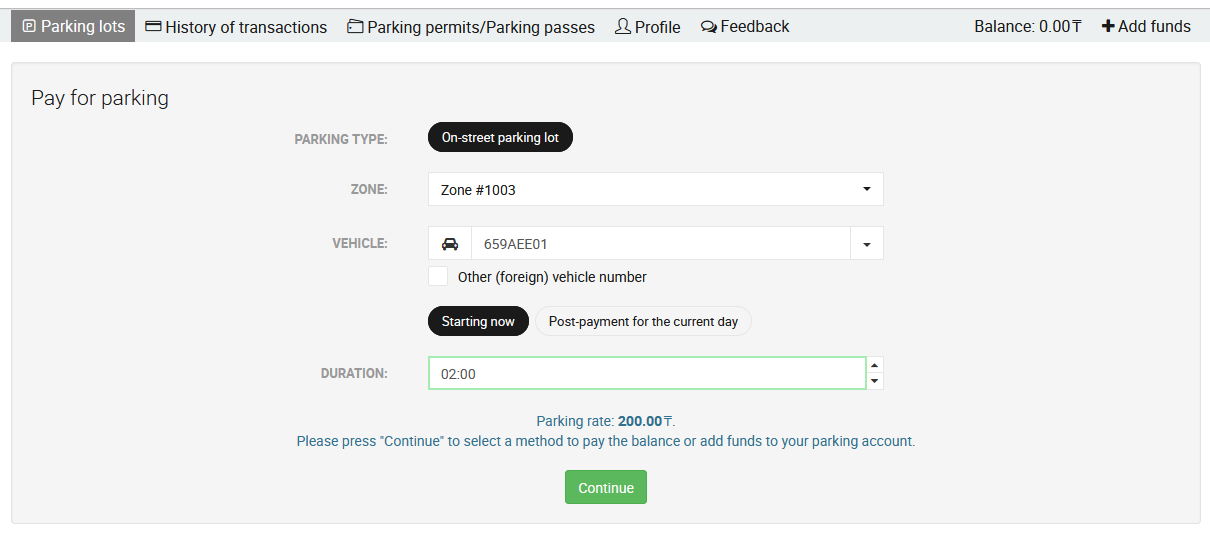
Task: Click the folder icon for parking permits
Action: (x=355, y=27)
